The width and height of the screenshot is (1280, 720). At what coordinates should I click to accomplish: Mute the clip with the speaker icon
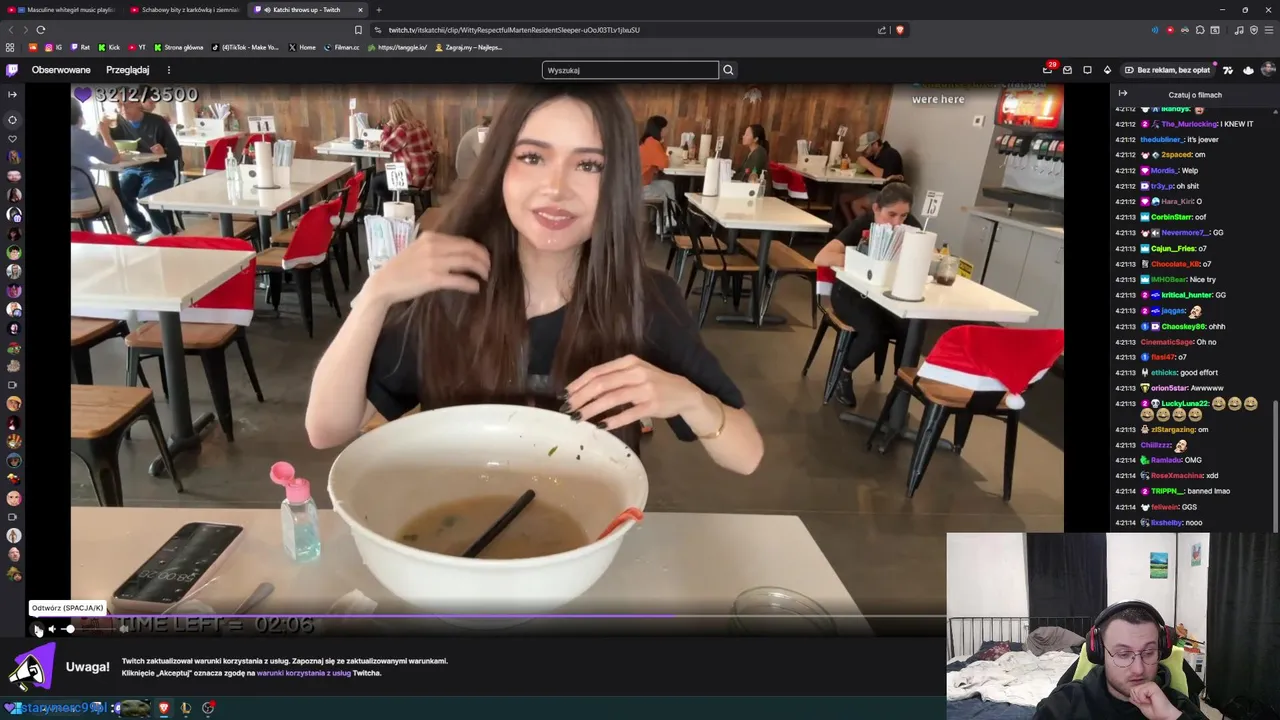(52, 629)
